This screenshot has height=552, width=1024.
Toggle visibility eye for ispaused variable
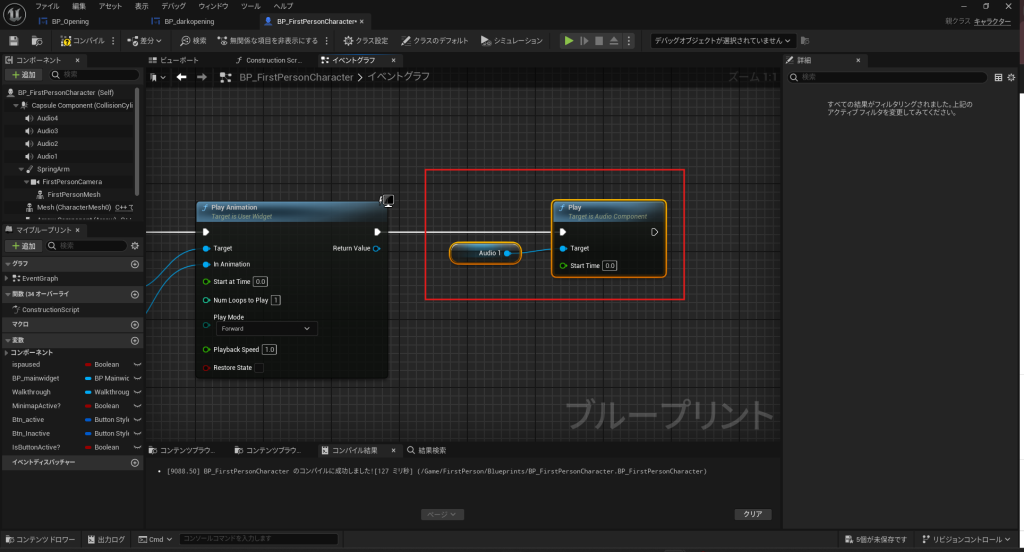tap(138, 365)
